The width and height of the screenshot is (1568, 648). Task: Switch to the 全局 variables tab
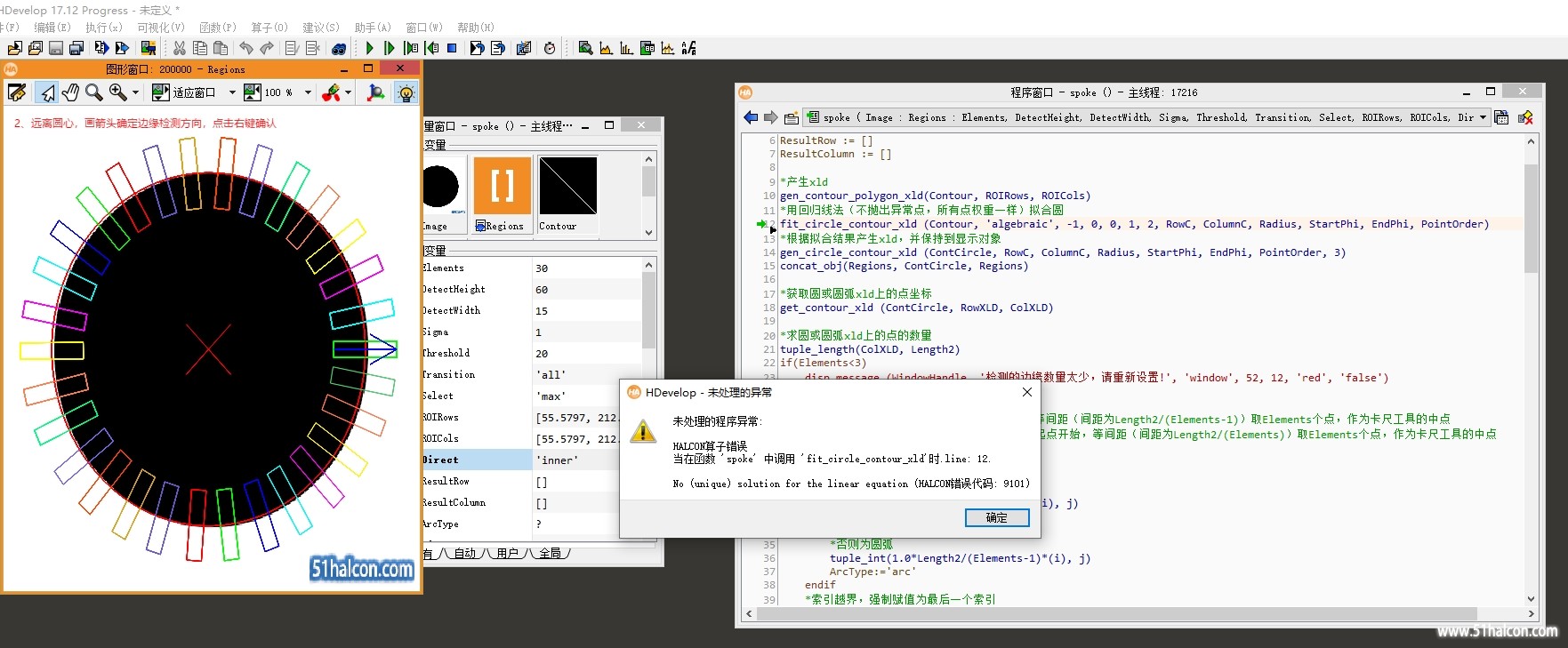tap(550, 553)
